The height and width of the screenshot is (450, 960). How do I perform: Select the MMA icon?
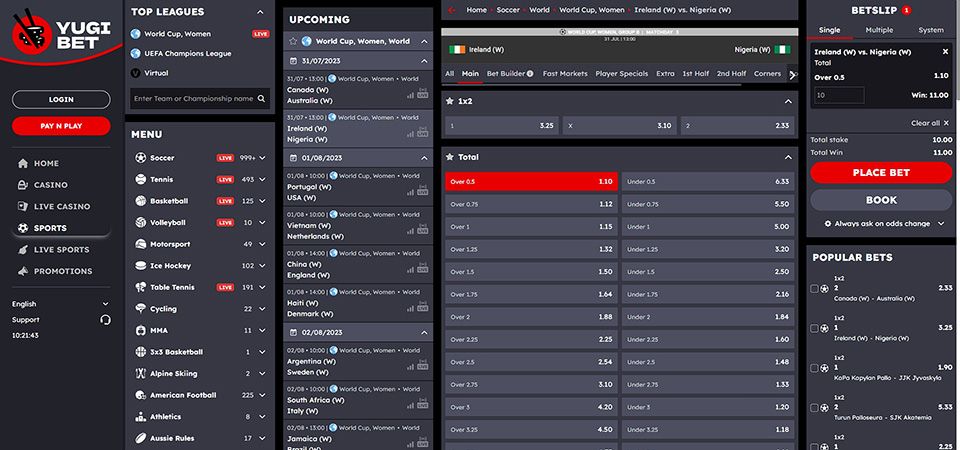[x=140, y=330]
